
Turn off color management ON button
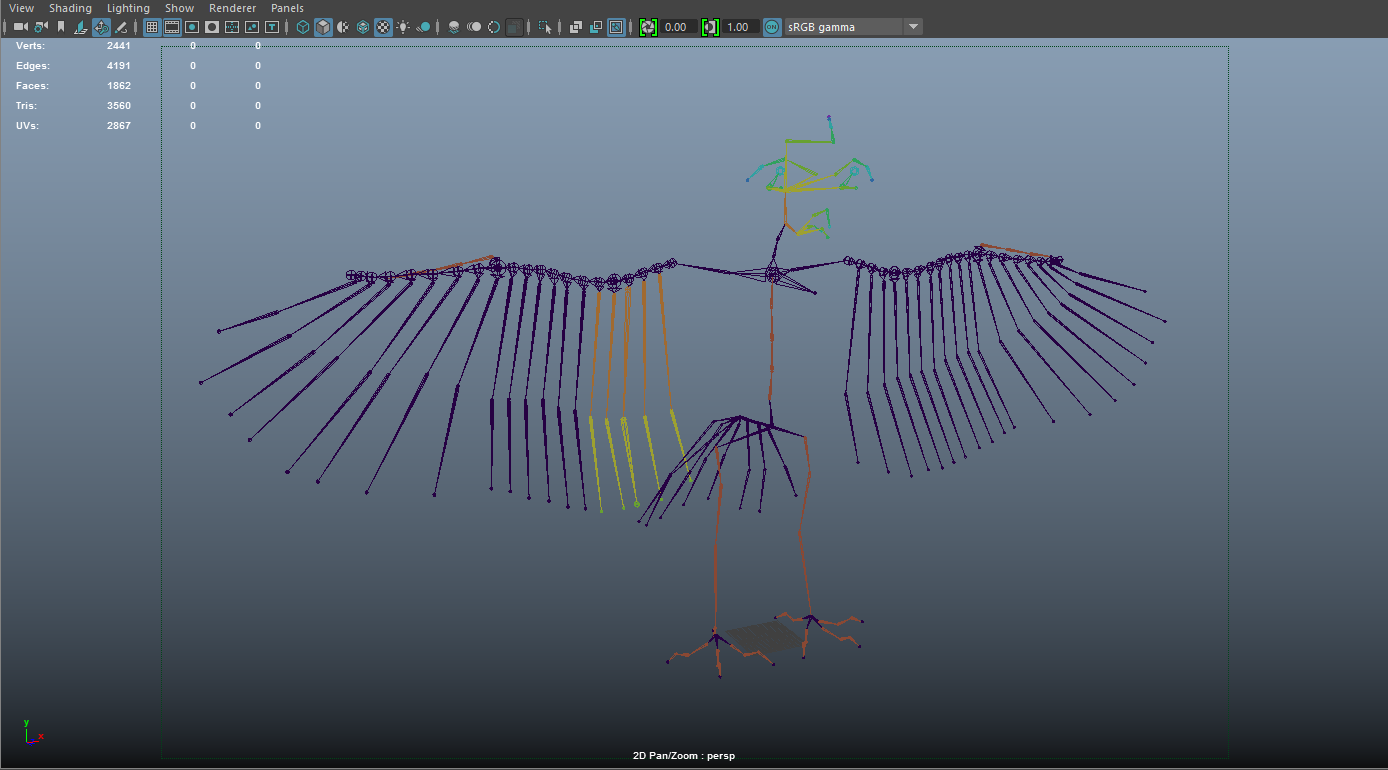point(772,27)
